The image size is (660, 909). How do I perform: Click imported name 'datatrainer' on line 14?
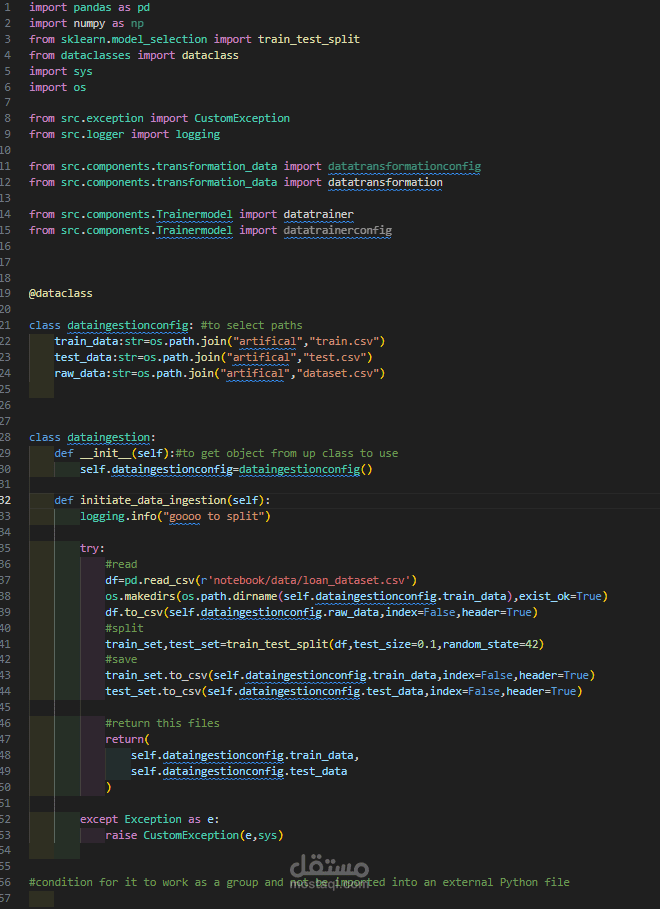tap(318, 214)
